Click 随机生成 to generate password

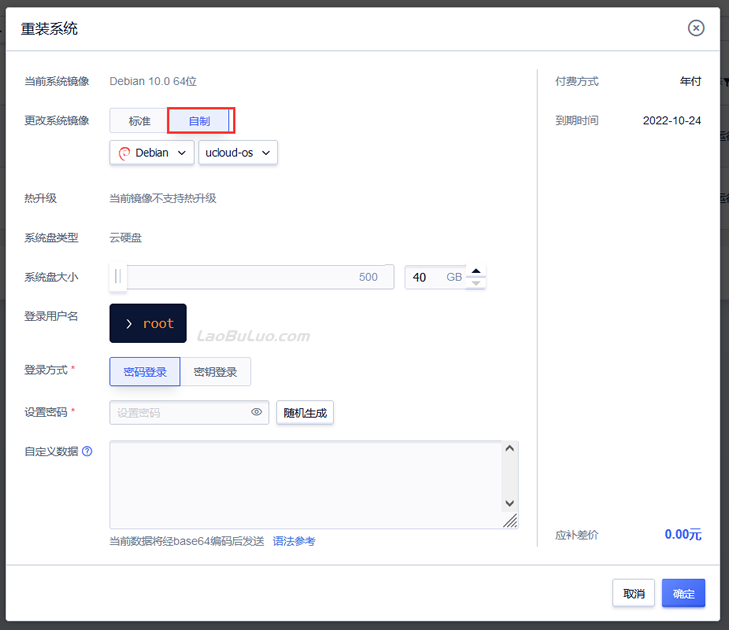click(x=305, y=412)
